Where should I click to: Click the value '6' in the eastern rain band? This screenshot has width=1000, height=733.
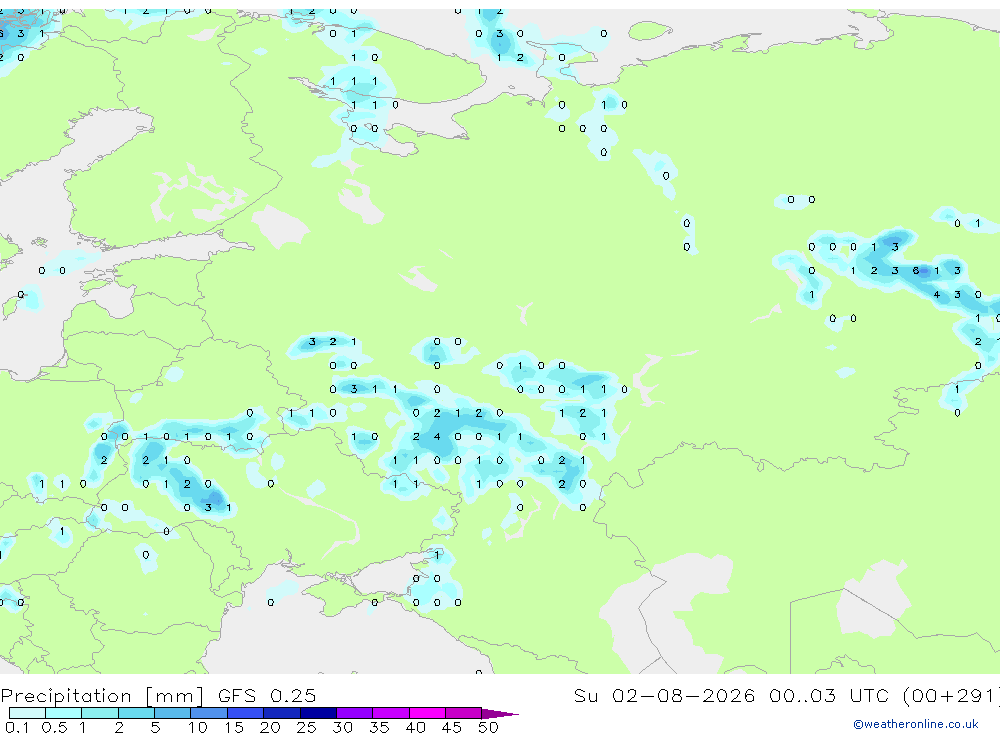[916, 270]
